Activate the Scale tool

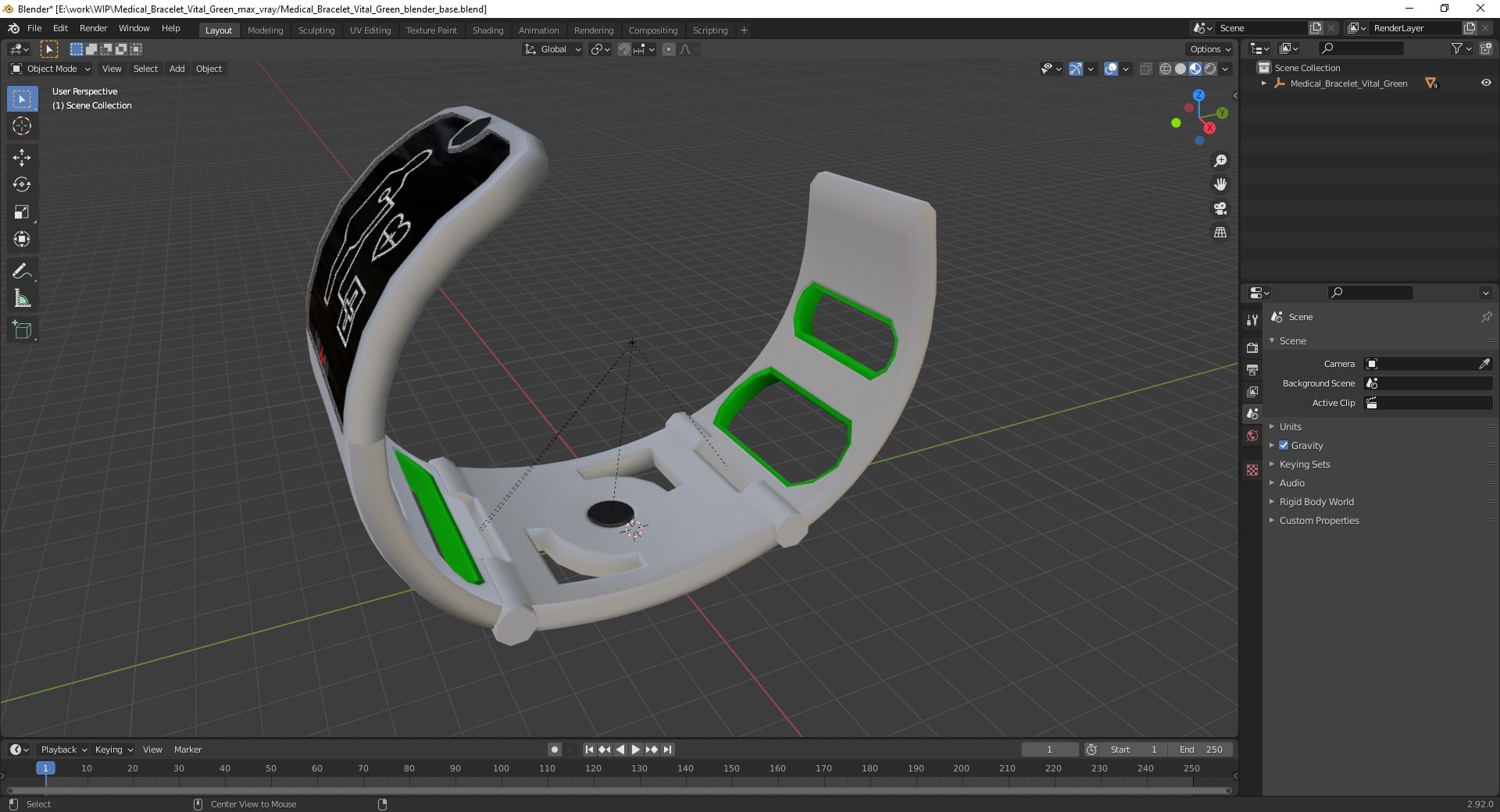22,212
